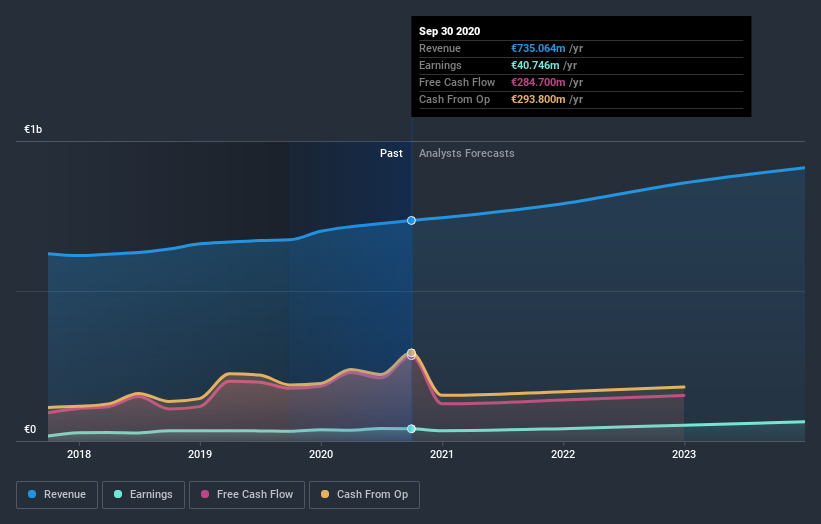
Task: Select the 2023 x-axis label
Action: click(x=684, y=454)
